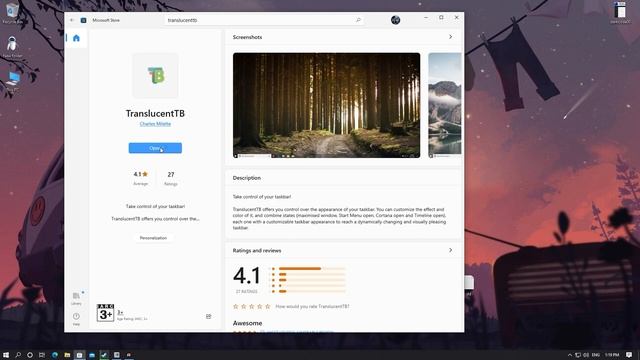Show hidden system tray icons
This screenshot has width=640, height=360.
[570, 355]
